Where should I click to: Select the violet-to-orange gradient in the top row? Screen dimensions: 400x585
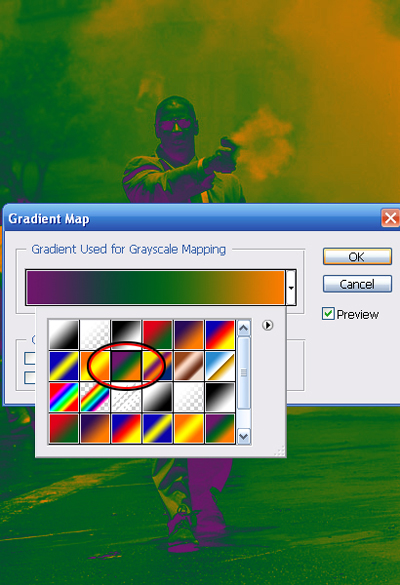point(189,335)
